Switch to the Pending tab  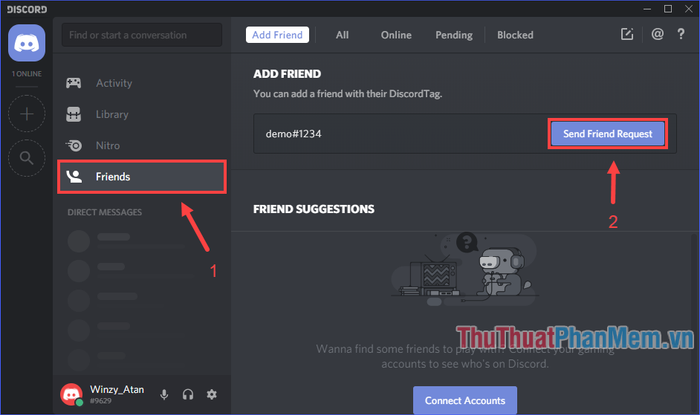[x=454, y=35]
